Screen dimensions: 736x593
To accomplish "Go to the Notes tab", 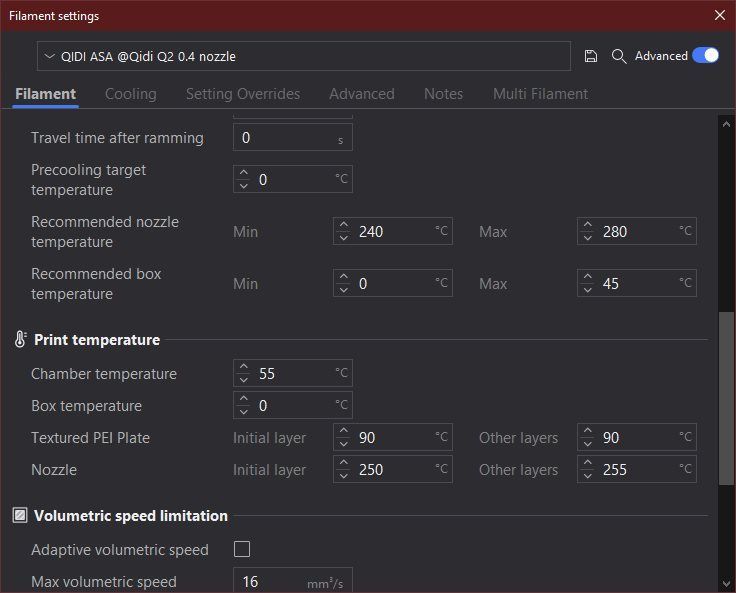I will pos(443,94).
